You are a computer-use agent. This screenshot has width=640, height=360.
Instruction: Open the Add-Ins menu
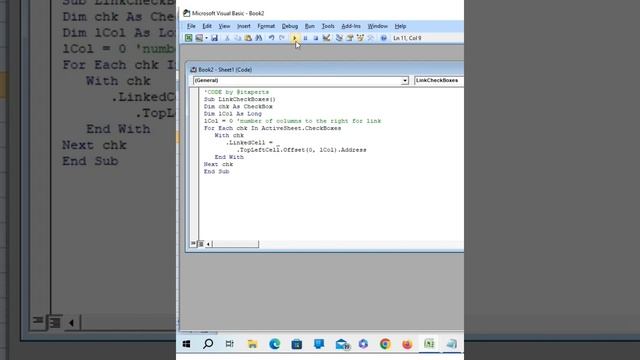pyautogui.click(x=351, y=26)
